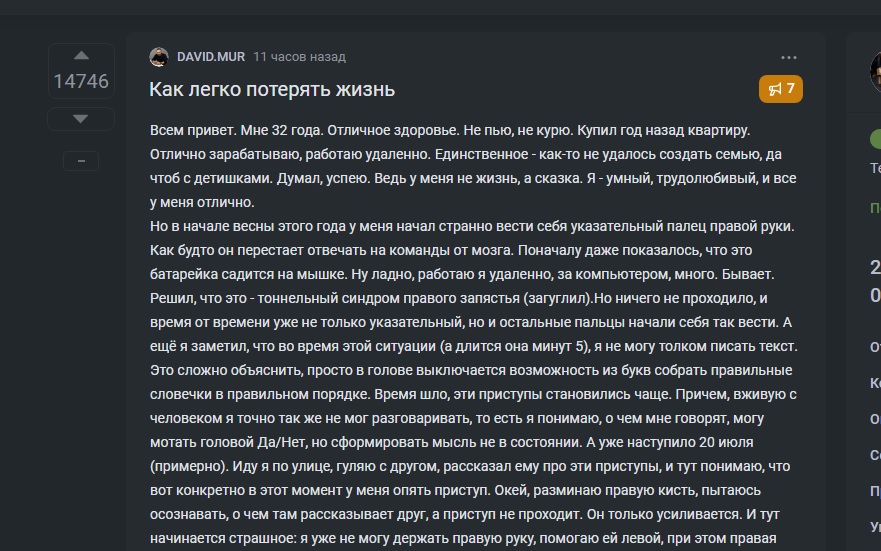Click the orange megaphone badge showing 7
881x551 pixels.
780,89
